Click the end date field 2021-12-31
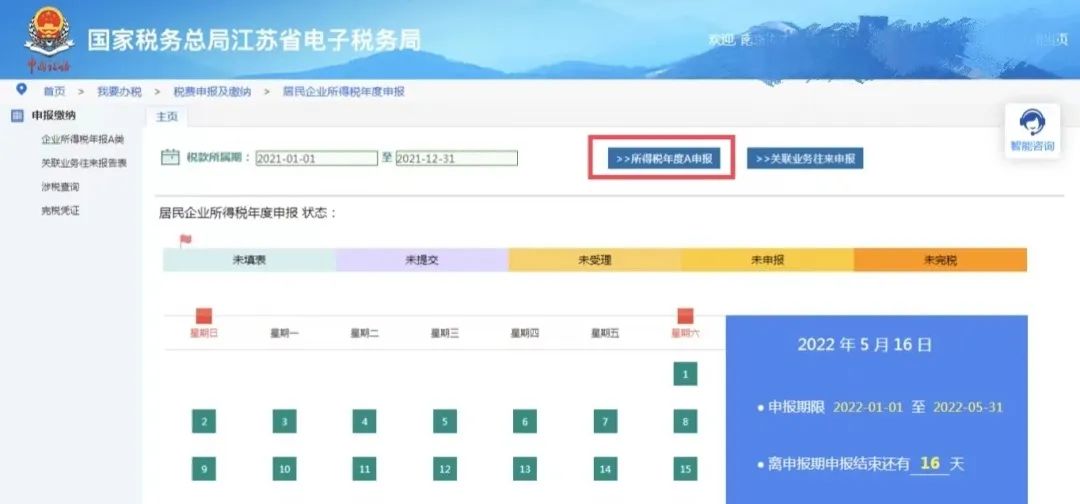1080x504 pixels. click(457, 158)
